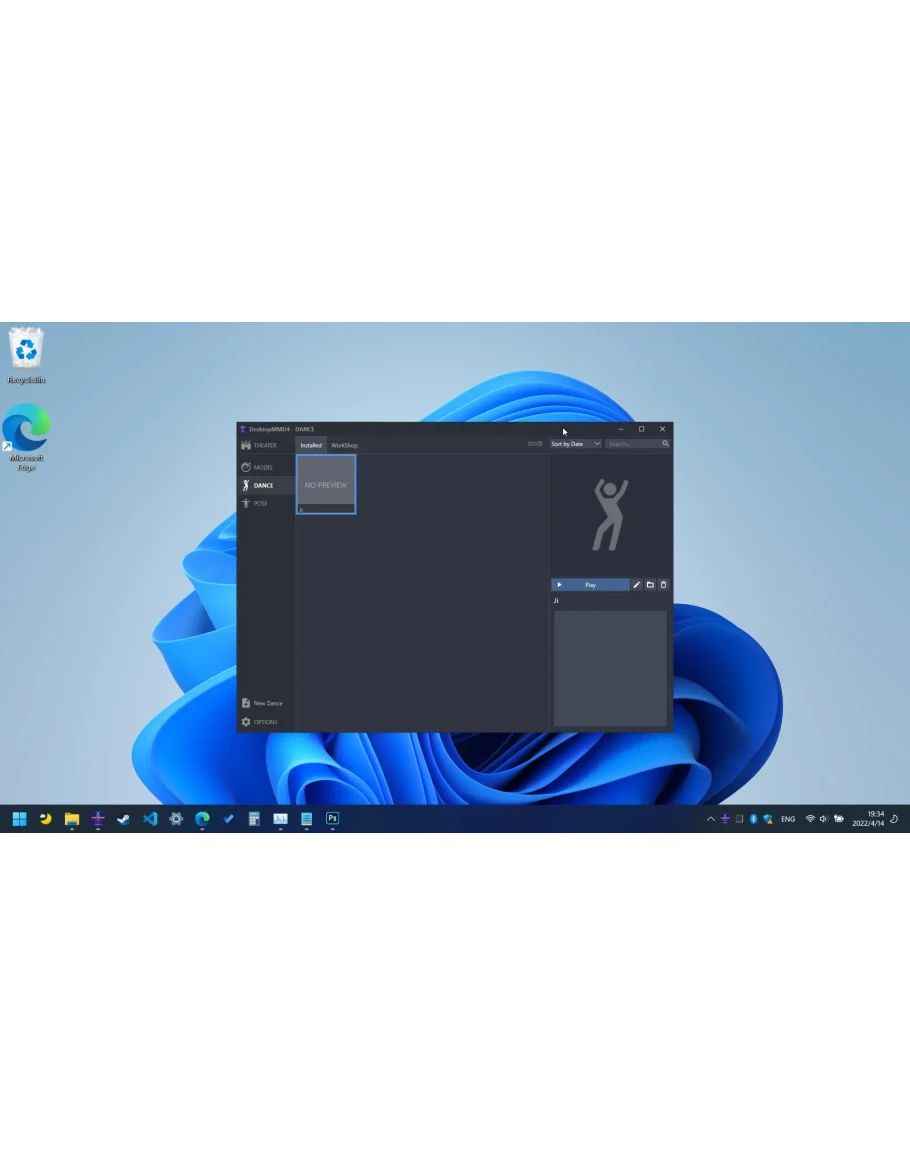Click the pencil edit icon beside Play
Screen dimensions: 910x1155
tap(637, 585)
